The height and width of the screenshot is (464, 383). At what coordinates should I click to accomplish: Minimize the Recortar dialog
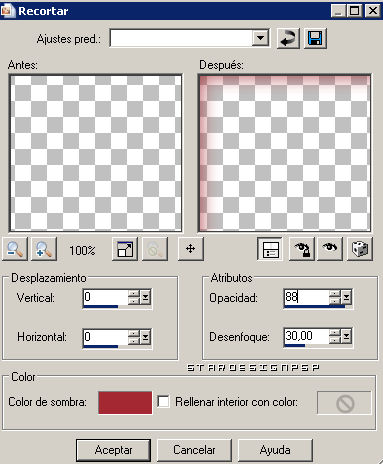point(339,11)
